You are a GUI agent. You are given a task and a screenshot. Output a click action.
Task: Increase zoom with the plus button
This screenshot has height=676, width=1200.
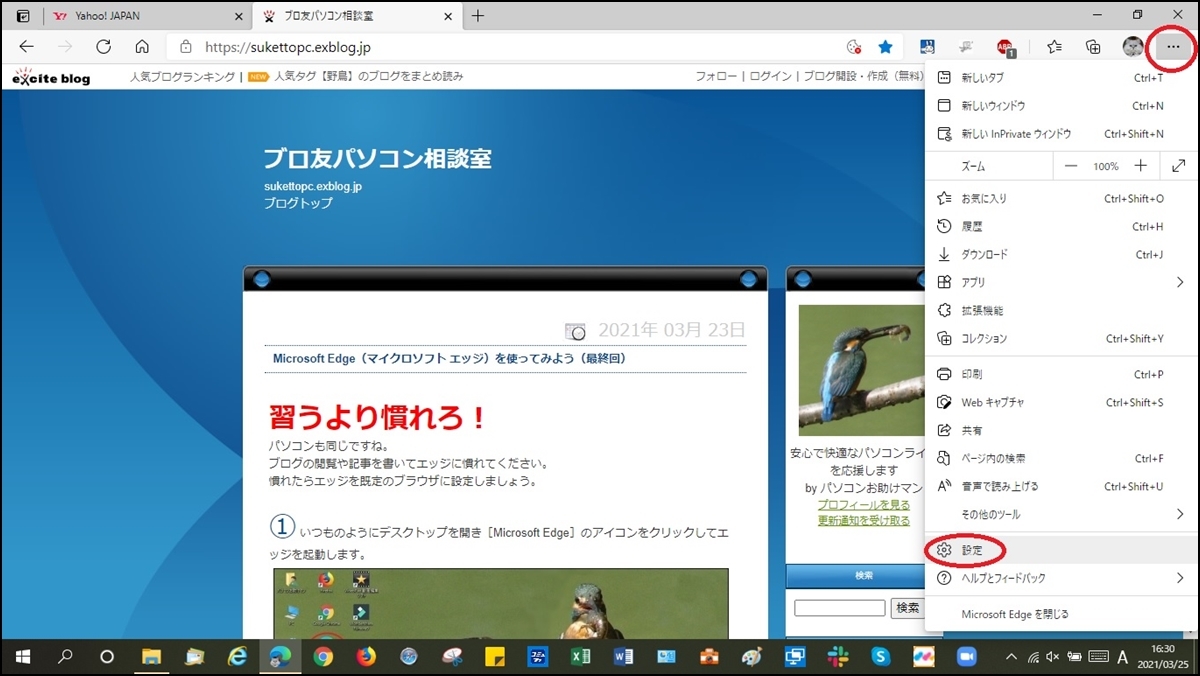tap(1140, 166)
